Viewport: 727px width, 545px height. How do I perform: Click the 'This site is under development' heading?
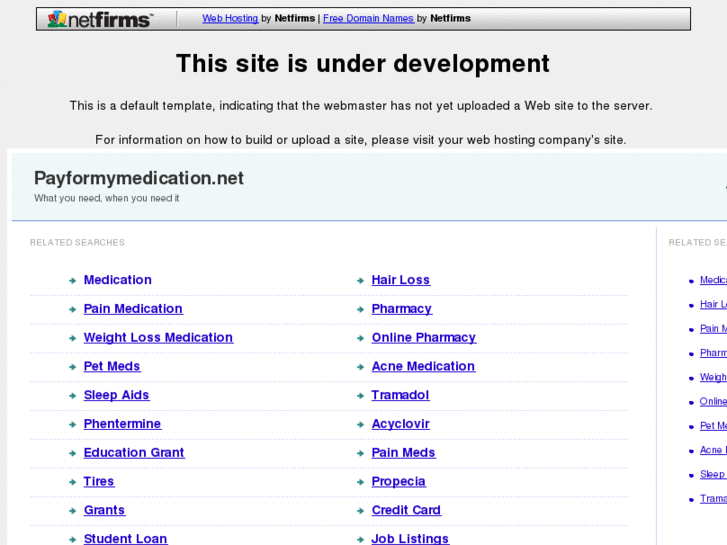coord(363,64)
